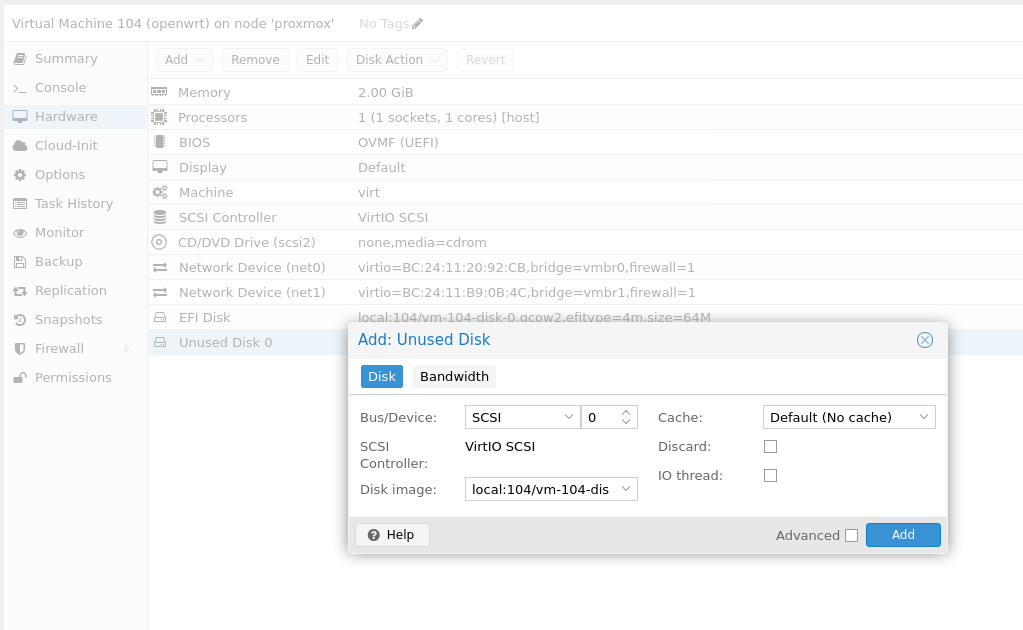The width and height of the screenshot is (1023, 630).
Task: Expand the Cache mode dropdown
Action: click(924, 417)
